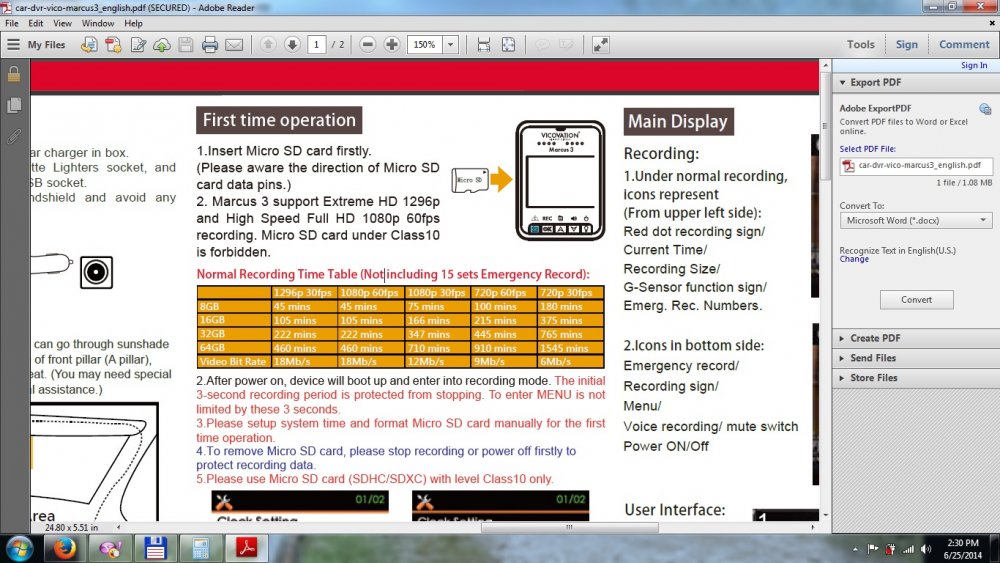The image size is (1000, 563).
Task: Expand the Send Files section
Action: click(873, 358)
